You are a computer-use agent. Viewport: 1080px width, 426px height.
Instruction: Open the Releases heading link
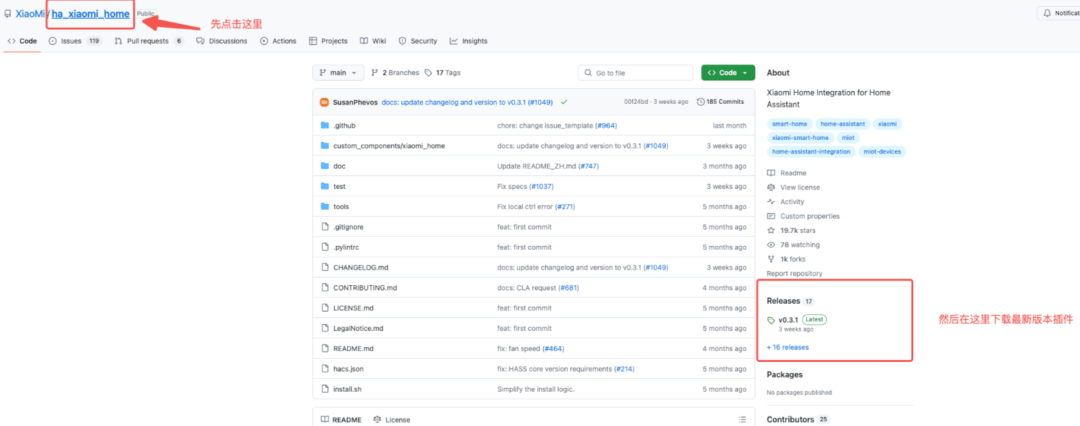tap(790, 301)
